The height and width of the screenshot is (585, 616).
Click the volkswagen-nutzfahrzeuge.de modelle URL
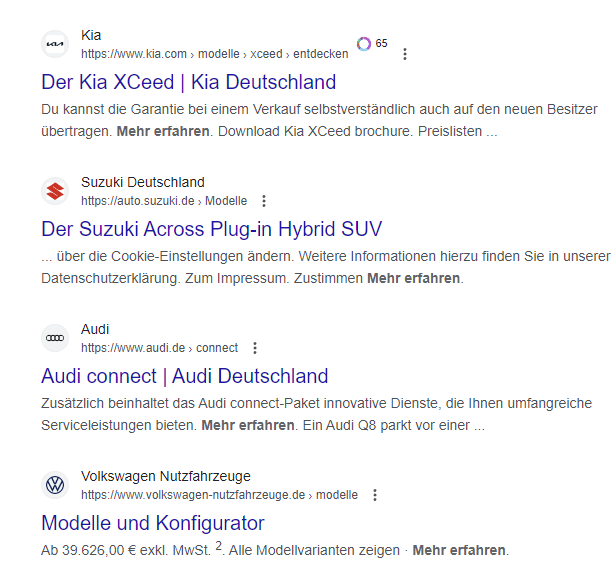click(219, 495)
